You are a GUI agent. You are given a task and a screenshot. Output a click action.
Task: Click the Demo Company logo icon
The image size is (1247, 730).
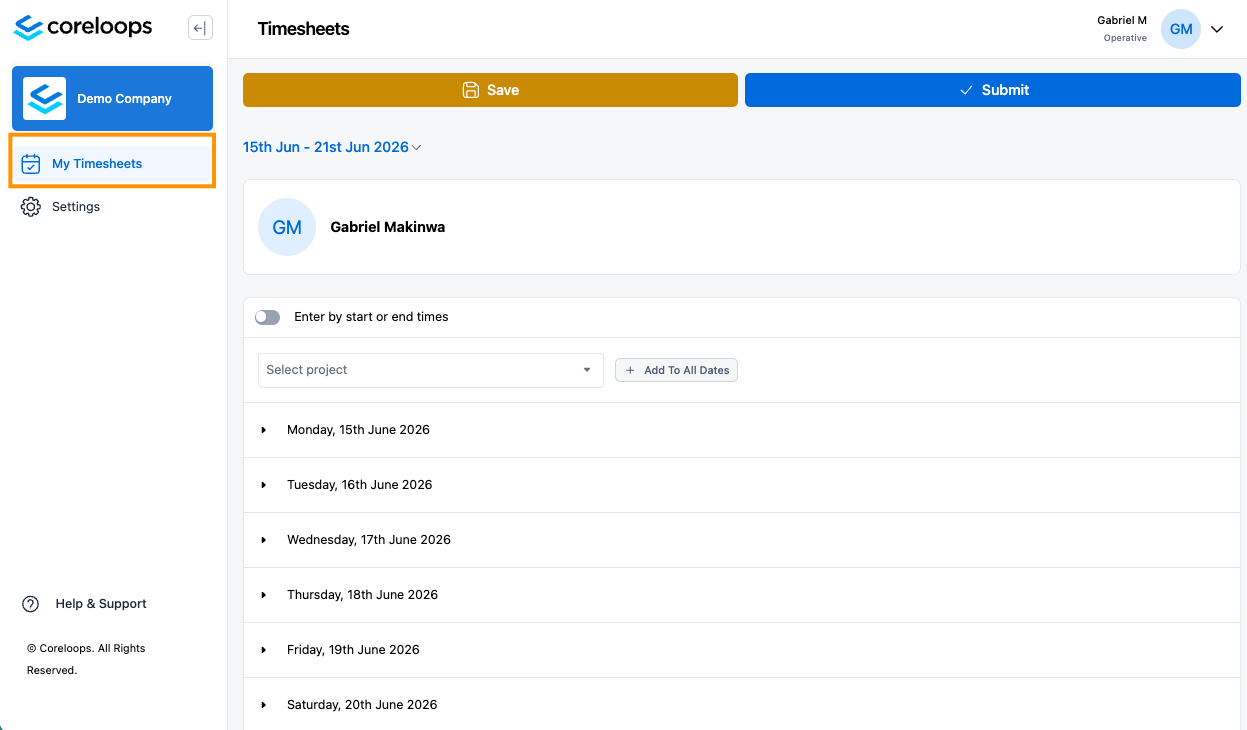45,98
